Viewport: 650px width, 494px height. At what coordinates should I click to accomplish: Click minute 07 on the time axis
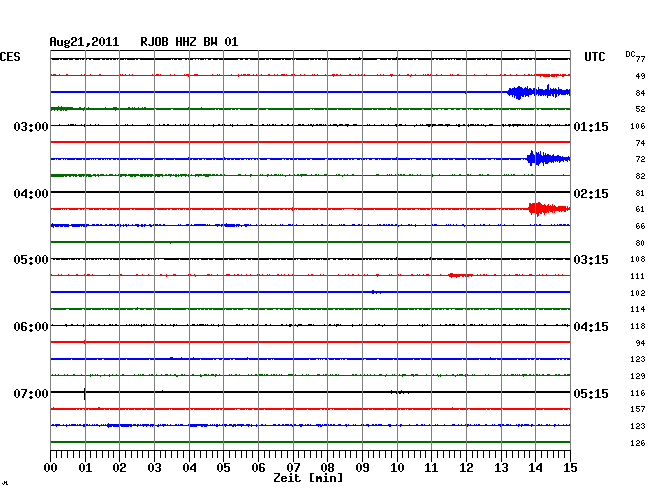click(293, 468)
